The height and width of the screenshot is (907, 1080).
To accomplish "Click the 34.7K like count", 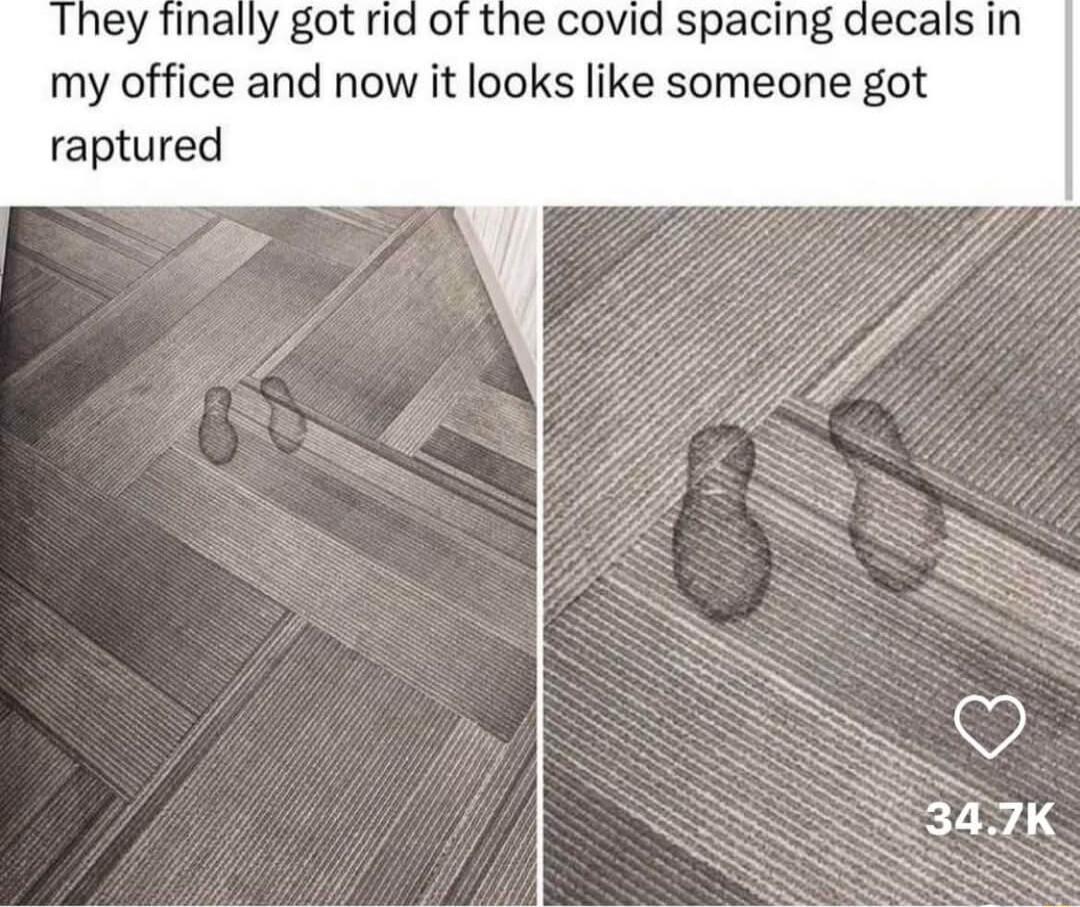I will [x=990, y=820].
